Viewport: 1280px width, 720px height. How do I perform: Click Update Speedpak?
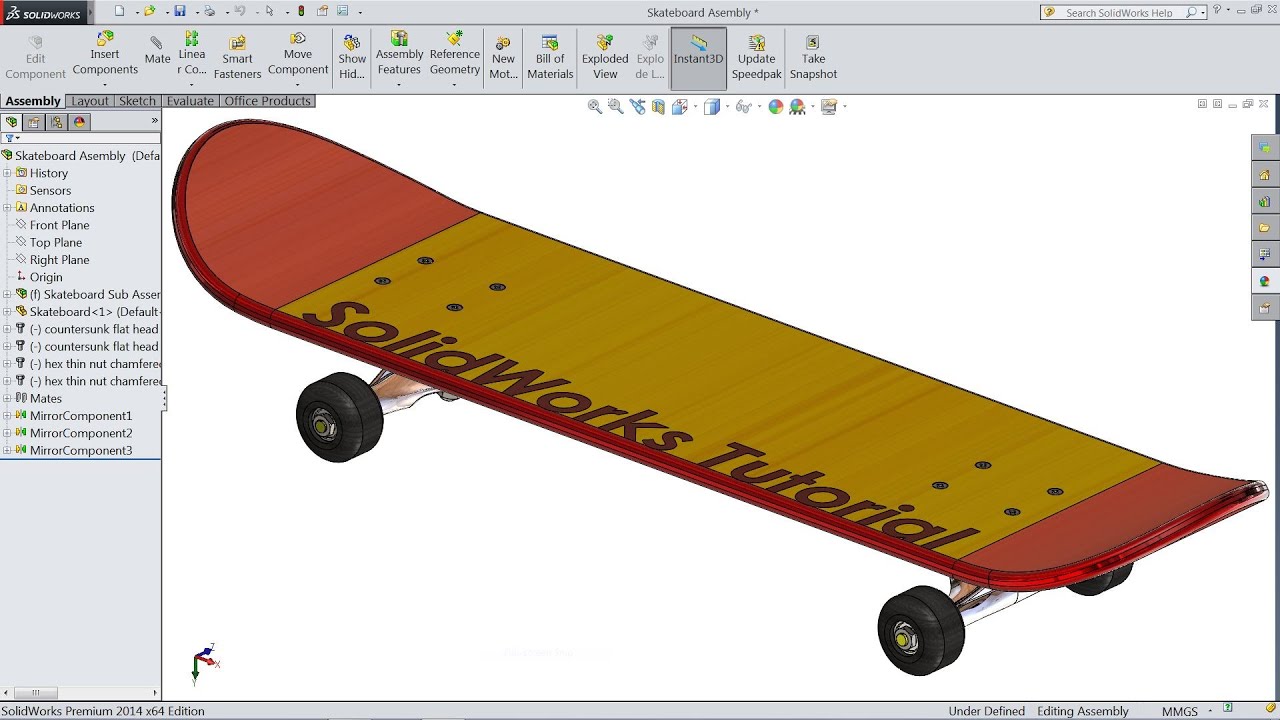coord(757,58)
